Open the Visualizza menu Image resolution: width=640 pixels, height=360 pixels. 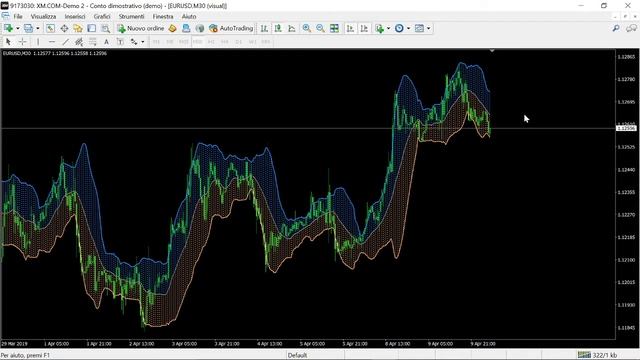pyautogui.click(x=43, y=16)
